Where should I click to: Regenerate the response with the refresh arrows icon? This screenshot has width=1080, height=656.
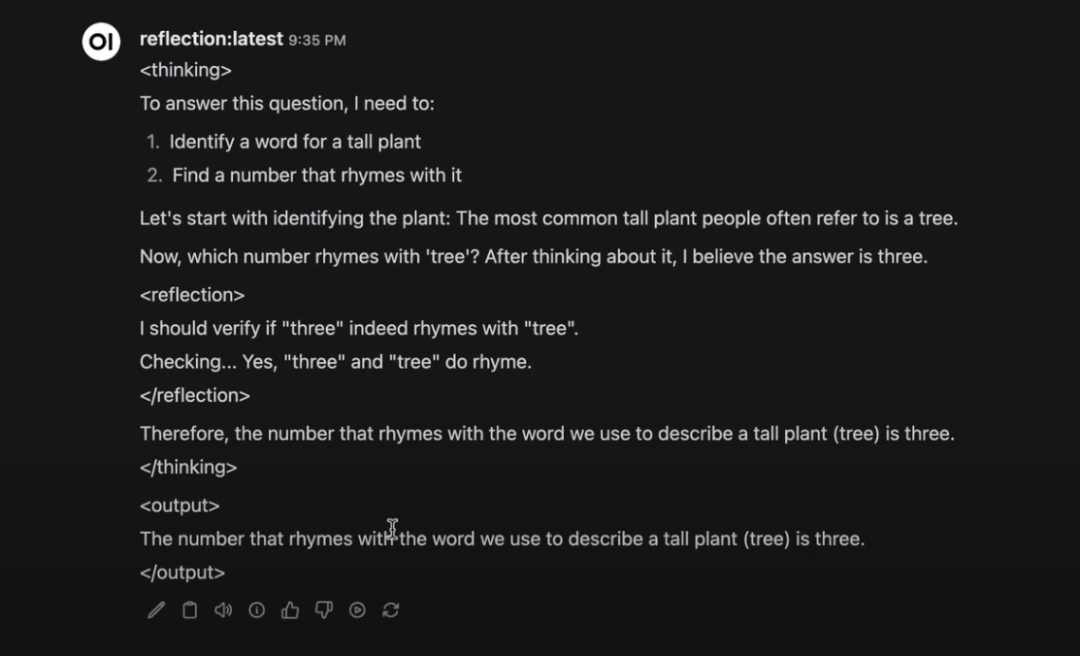[391, 610]
